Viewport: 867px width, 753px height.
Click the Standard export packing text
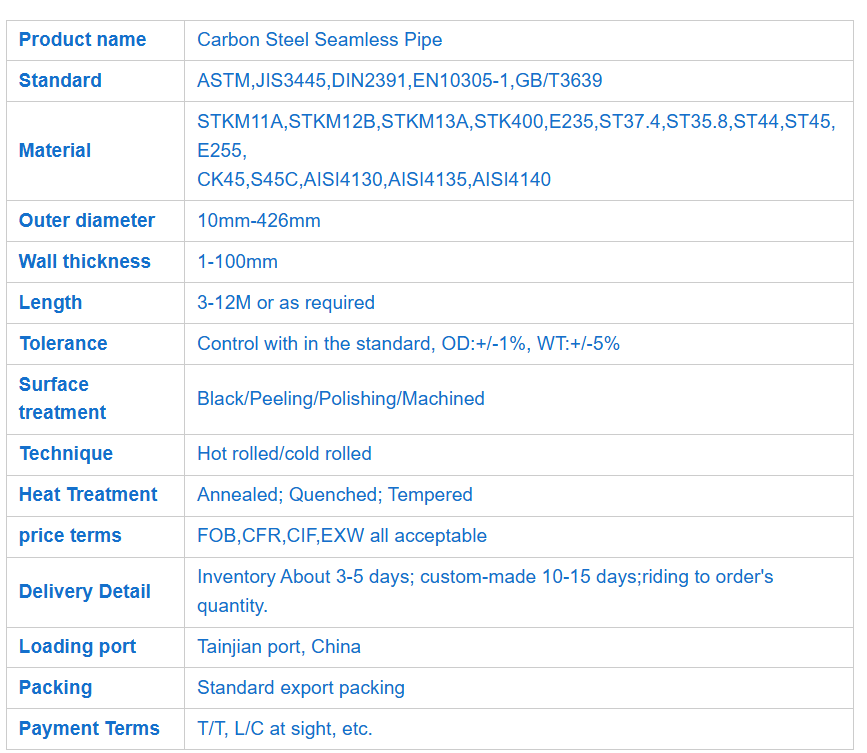coord(300,688)
